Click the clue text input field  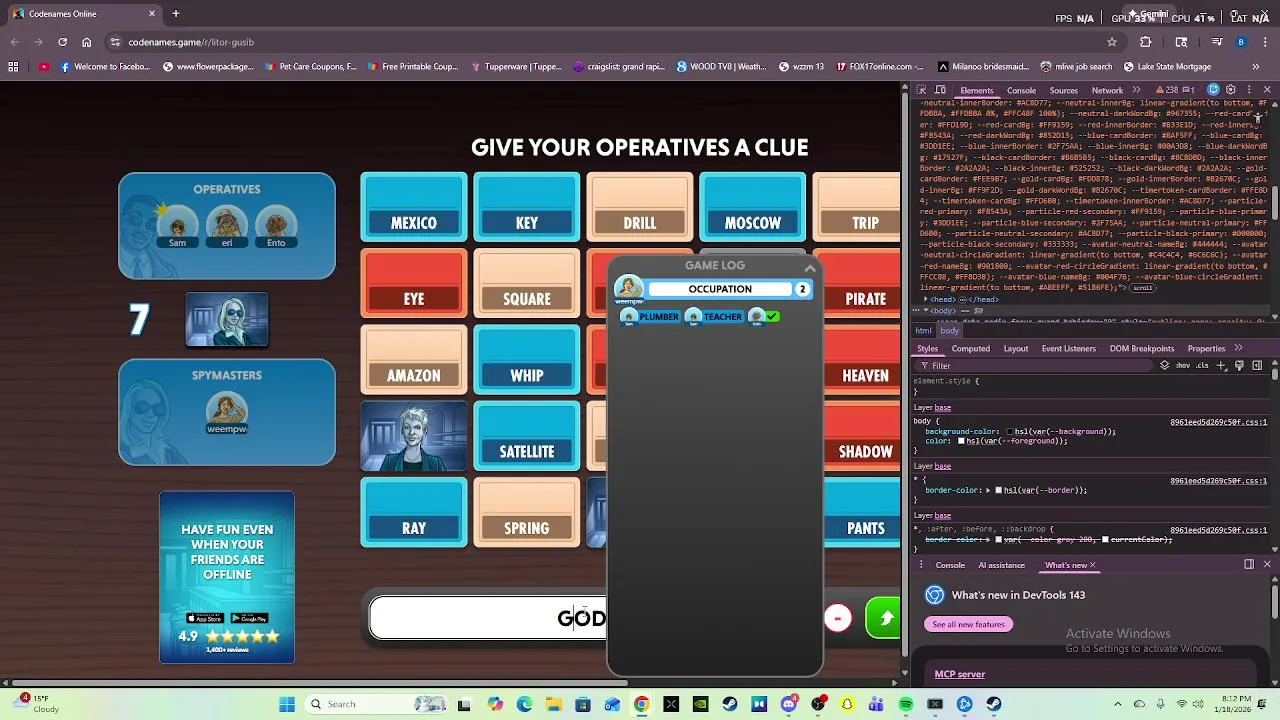pyautogui.click(x=488, y=618)
